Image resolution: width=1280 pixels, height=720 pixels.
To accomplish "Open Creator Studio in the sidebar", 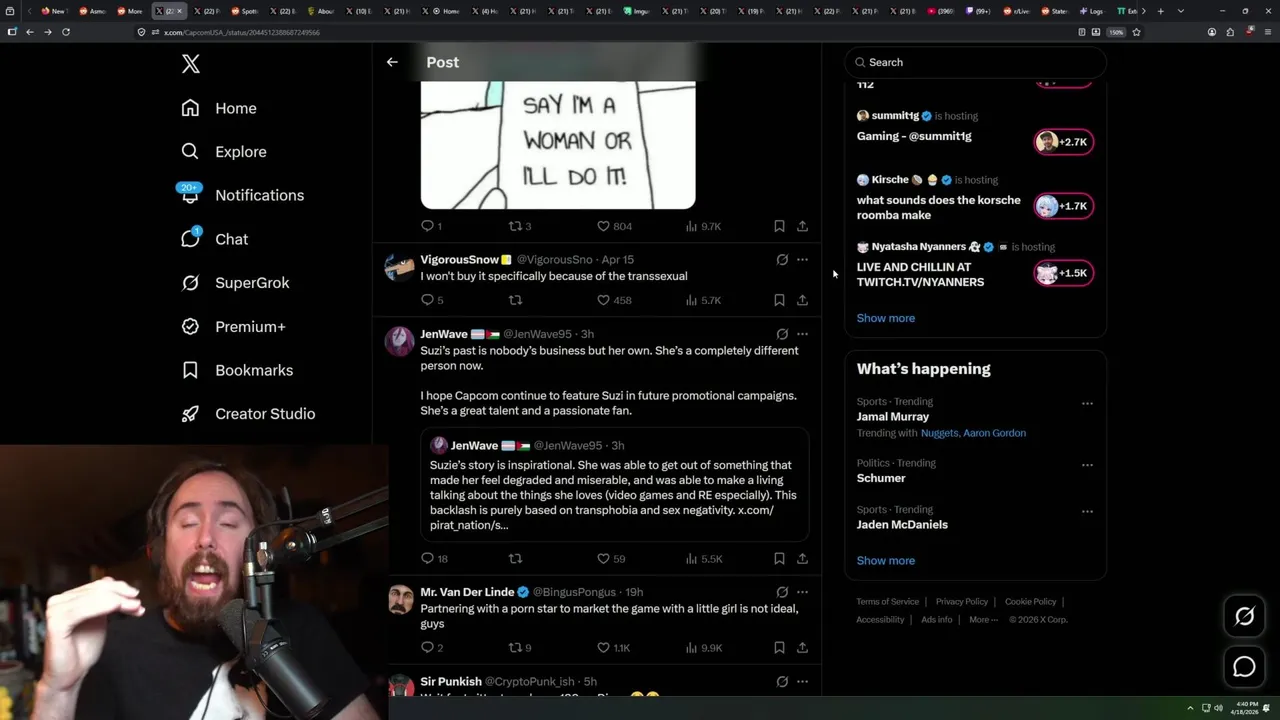I will 248,414.
